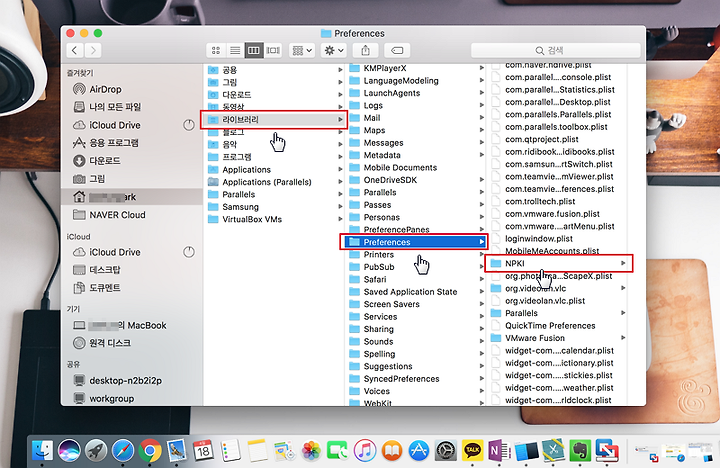The height and width of the screenshot is (468, 720).
Task: Expand the org.videolan.vlc folder arrow
Action: (x=623, y=288)
